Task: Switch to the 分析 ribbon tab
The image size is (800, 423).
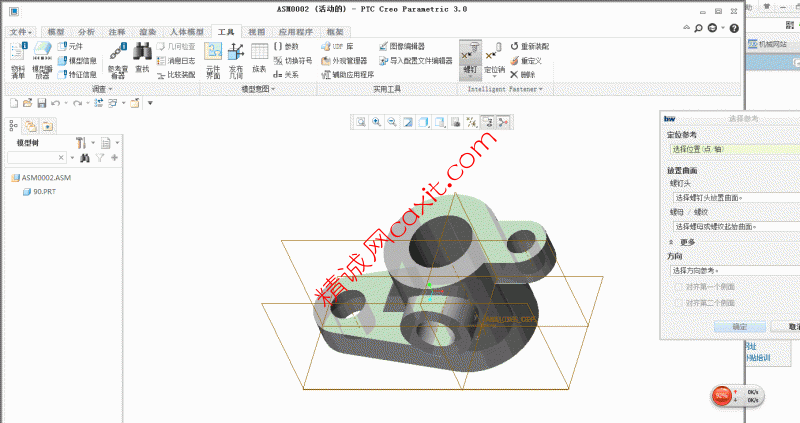Action: click(x=86, y=32)
